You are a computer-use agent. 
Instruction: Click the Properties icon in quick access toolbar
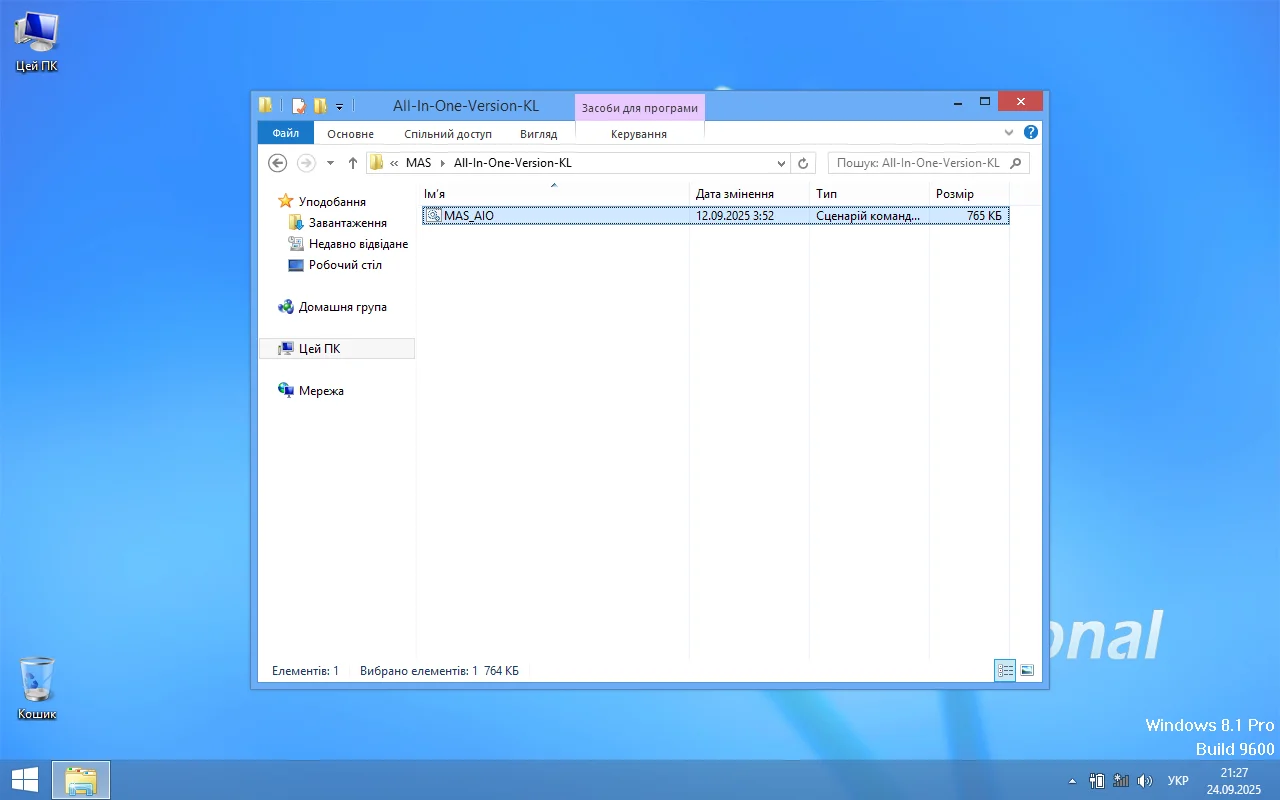[x=298, y=106]
